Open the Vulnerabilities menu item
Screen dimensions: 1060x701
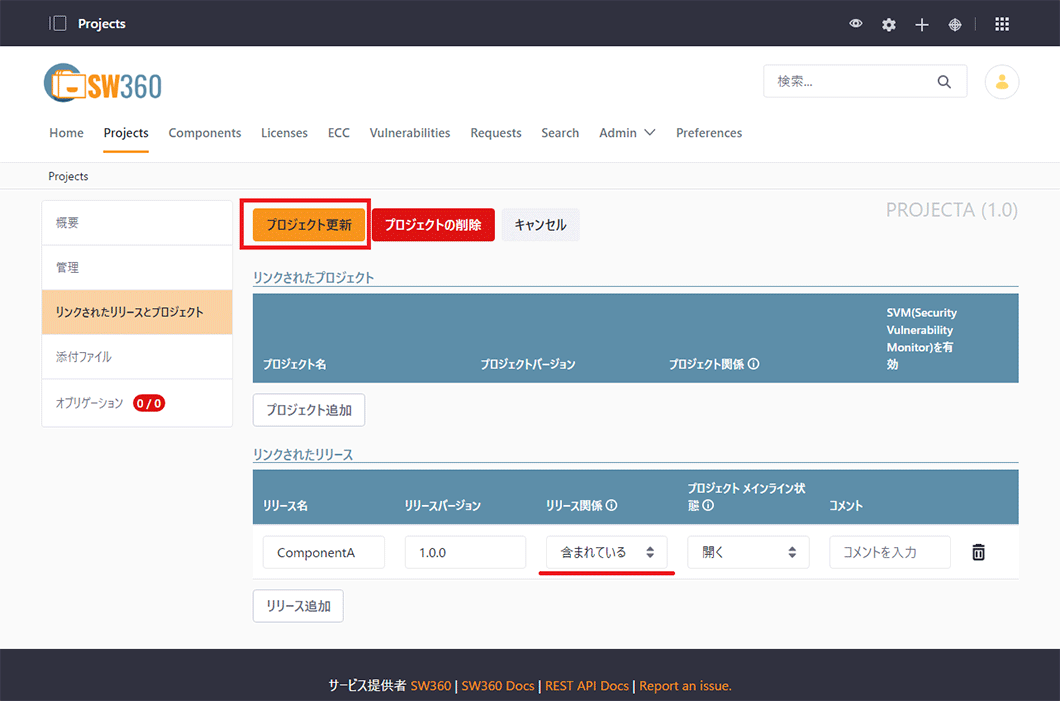(410, 133)
